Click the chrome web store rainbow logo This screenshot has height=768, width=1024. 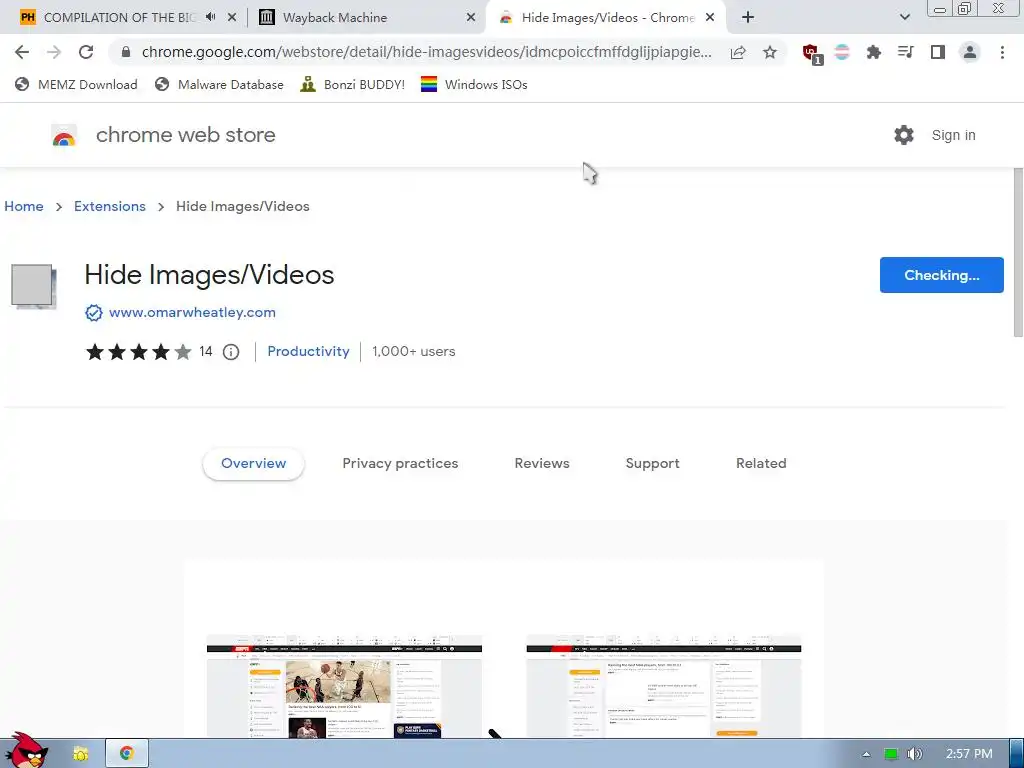pos(64,135)
